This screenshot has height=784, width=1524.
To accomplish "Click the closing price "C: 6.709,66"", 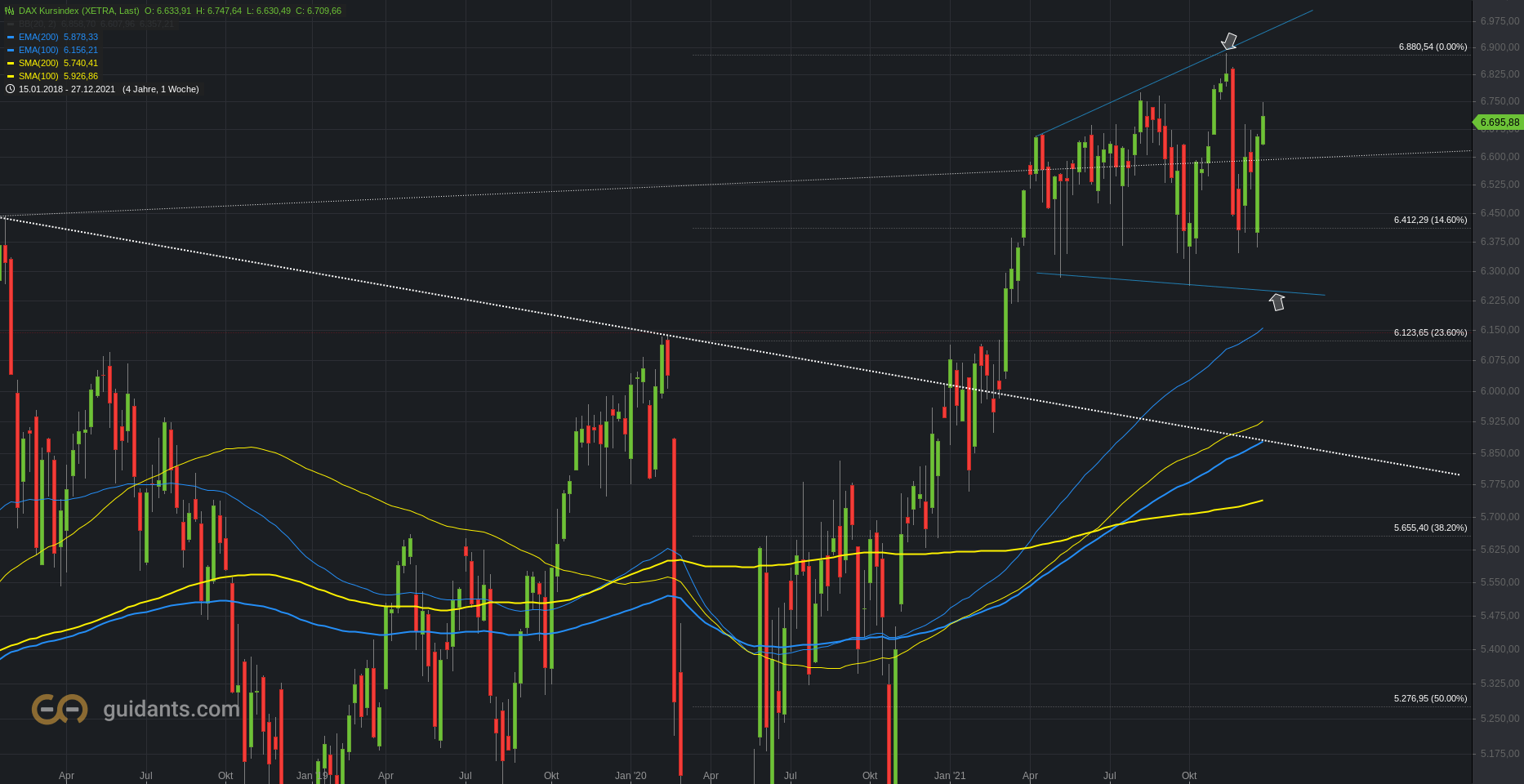I will tap(319, 11).
